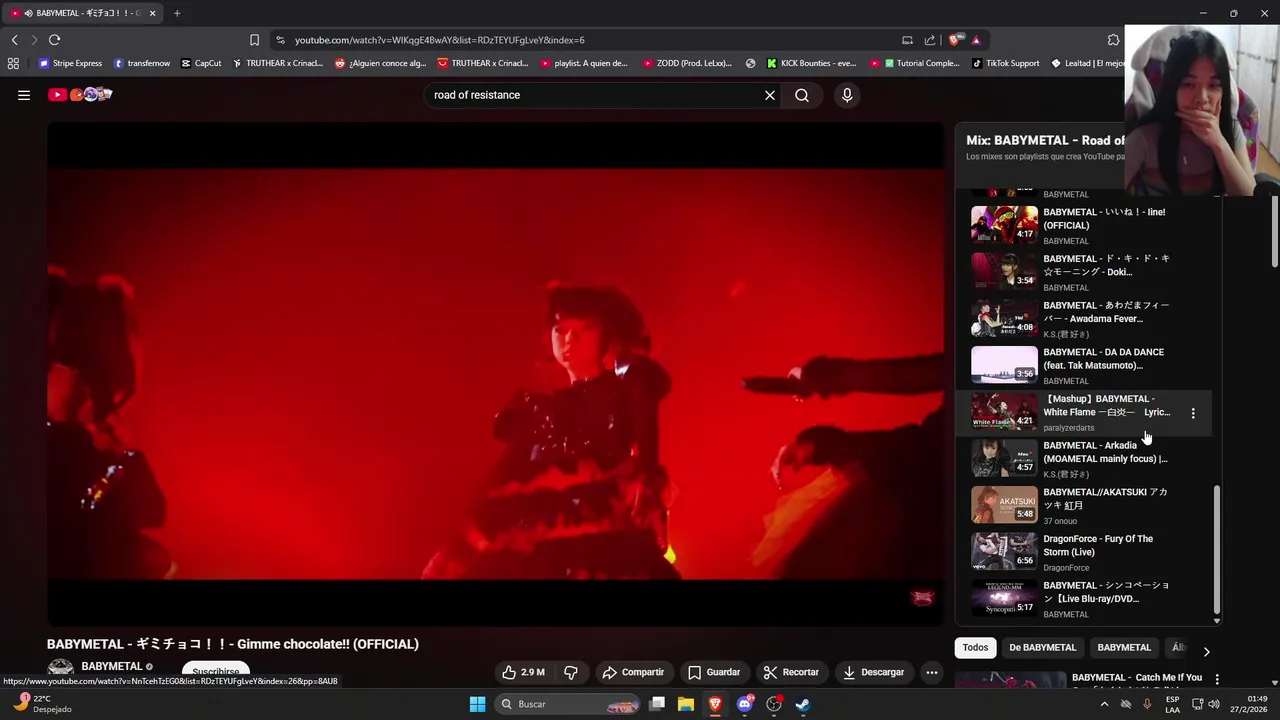Screen dimensions: 1280x720
Task: Click the magnifier search button
Action: pyautogui.click(x=802, y=95)
